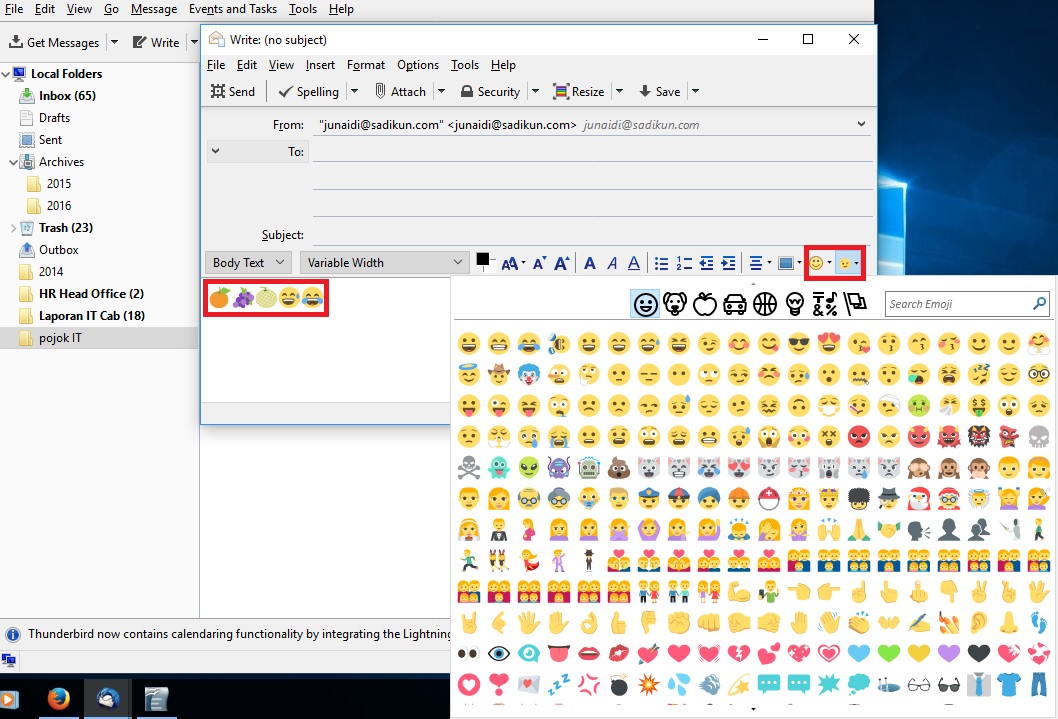Open the insert image or object button
Viewport: 1058px width, 719px height.
(x=789, y=263)
